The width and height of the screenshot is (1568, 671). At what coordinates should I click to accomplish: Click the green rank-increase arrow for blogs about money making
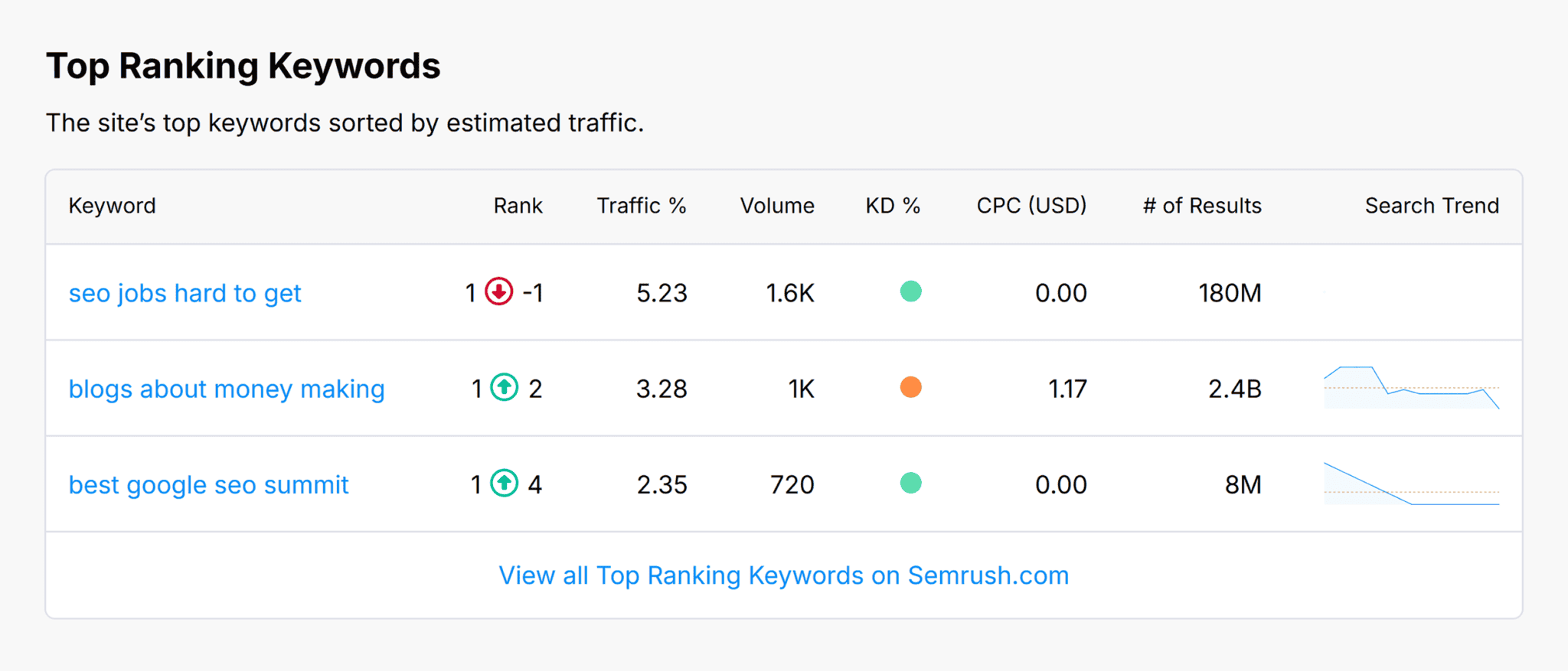tap(503, 388)
